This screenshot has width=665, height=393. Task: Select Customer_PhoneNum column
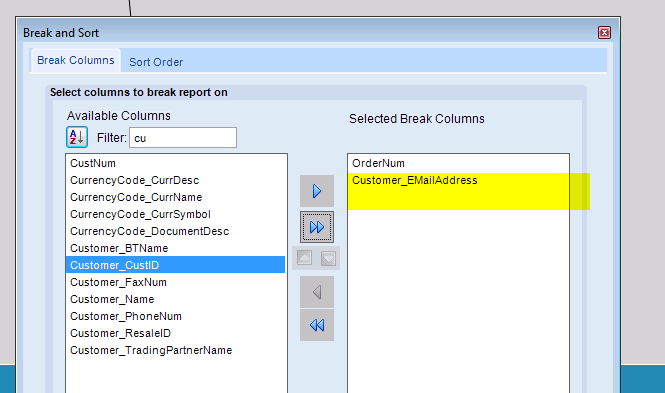(x=175, y=316)
